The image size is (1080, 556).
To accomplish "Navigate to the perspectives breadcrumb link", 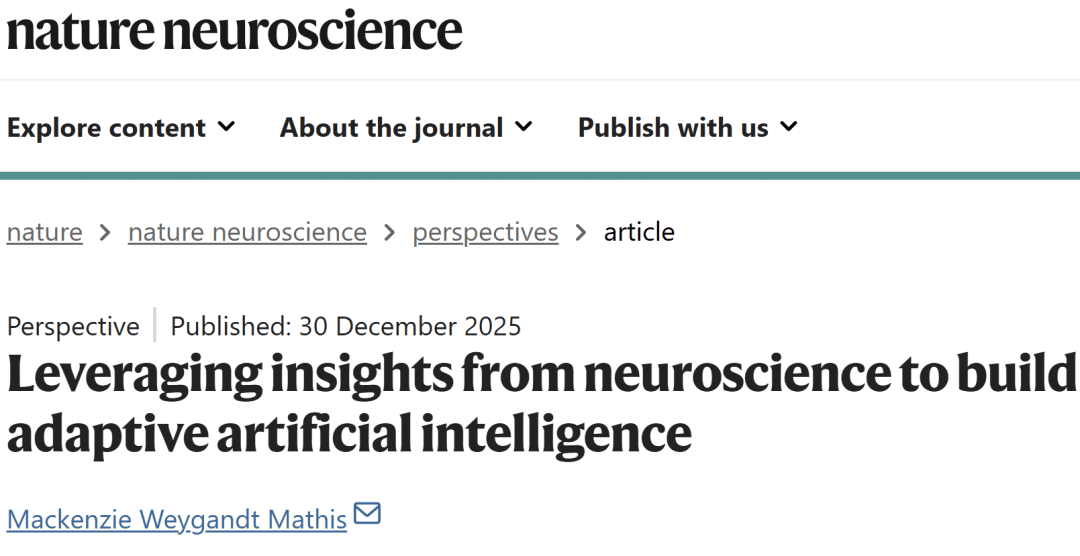I will [486, 232].
